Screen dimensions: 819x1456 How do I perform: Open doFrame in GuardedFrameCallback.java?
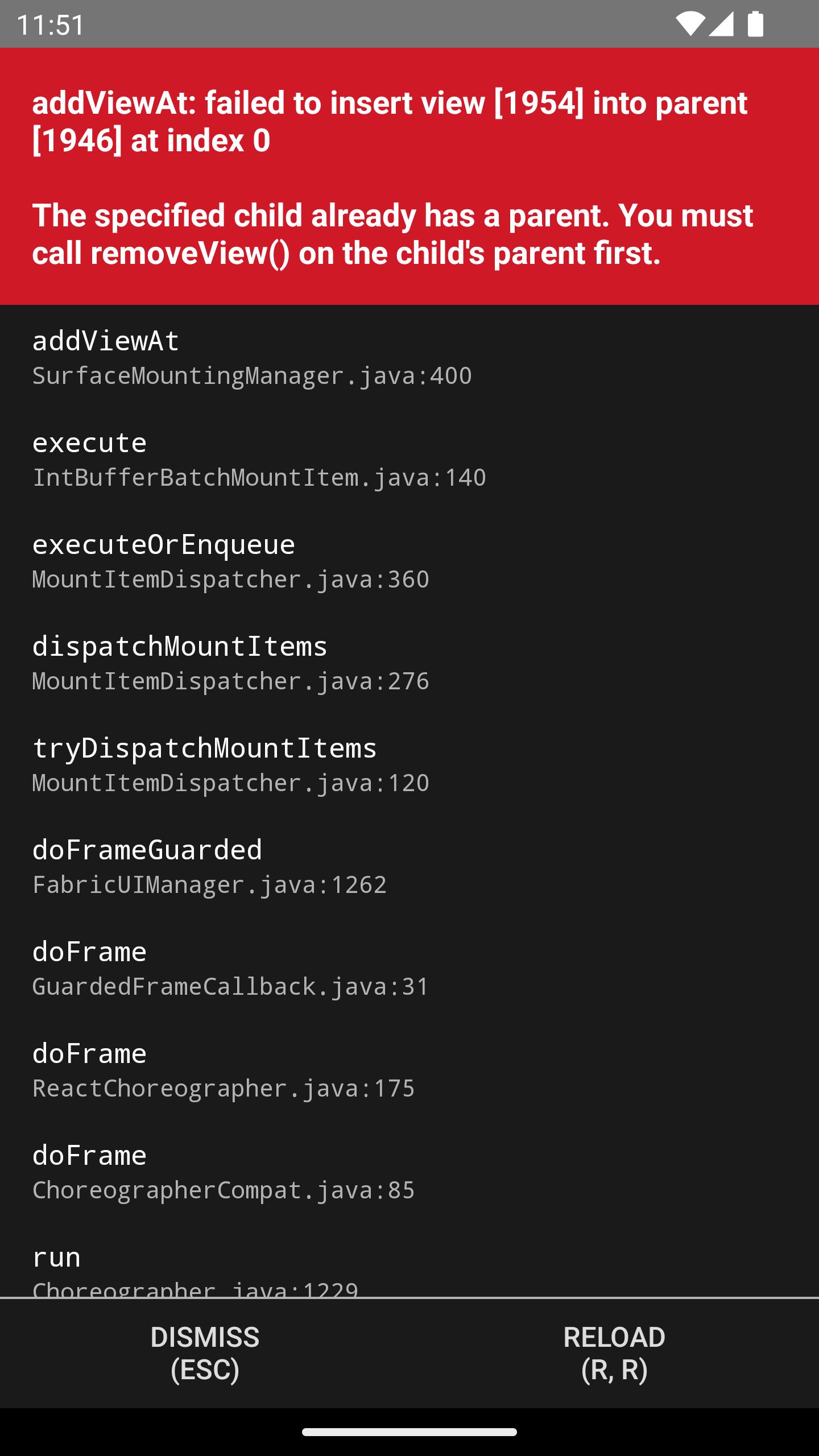[89, 950]
